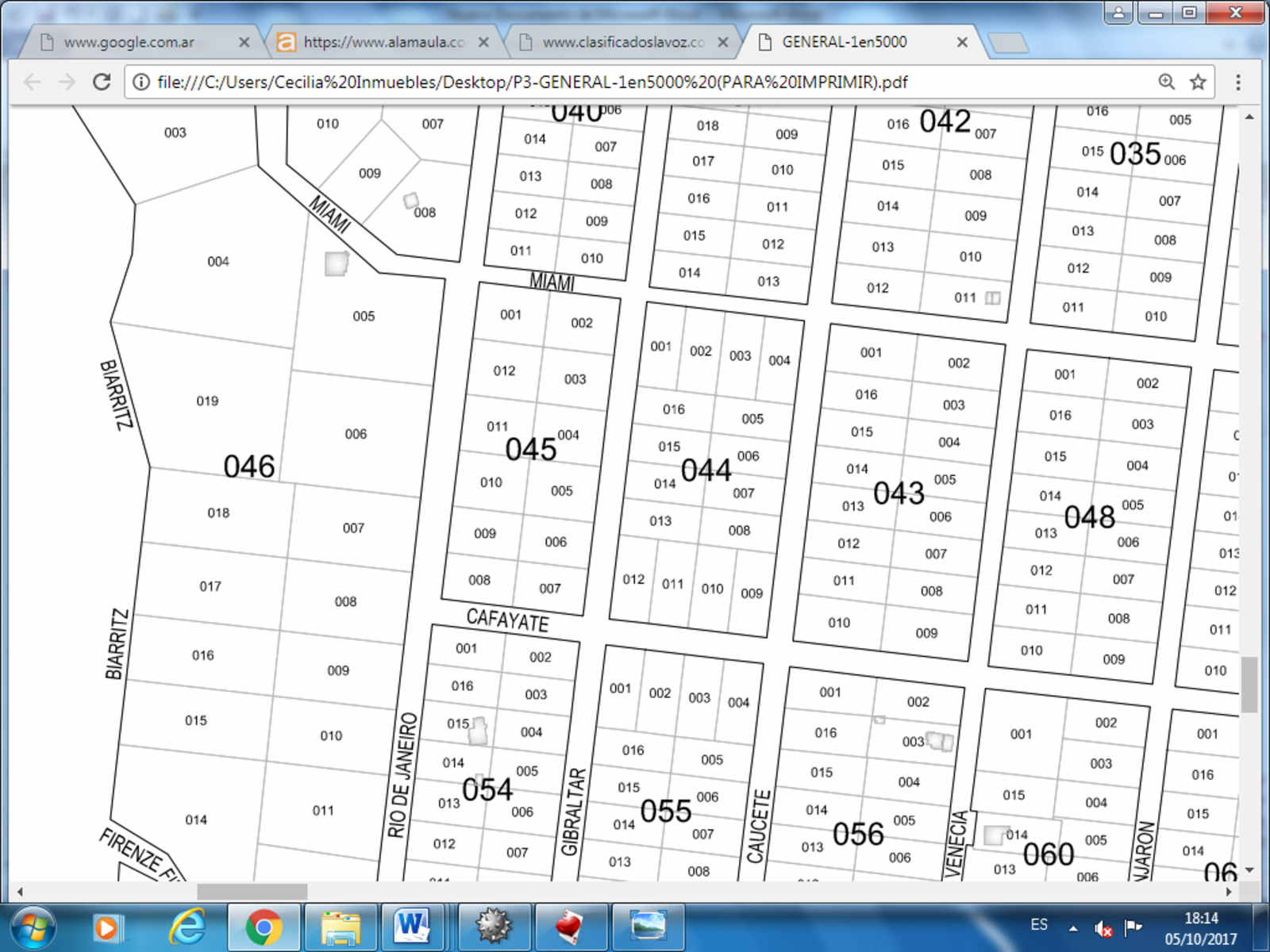Click the address bar file URL
The height and width of the screenshot is (952, 1270).
tap(532, 83)
